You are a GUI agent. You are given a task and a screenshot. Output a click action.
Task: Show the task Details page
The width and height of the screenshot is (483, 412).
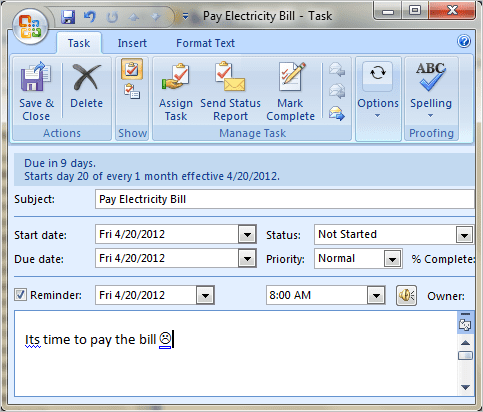click(x=132, y=92)
